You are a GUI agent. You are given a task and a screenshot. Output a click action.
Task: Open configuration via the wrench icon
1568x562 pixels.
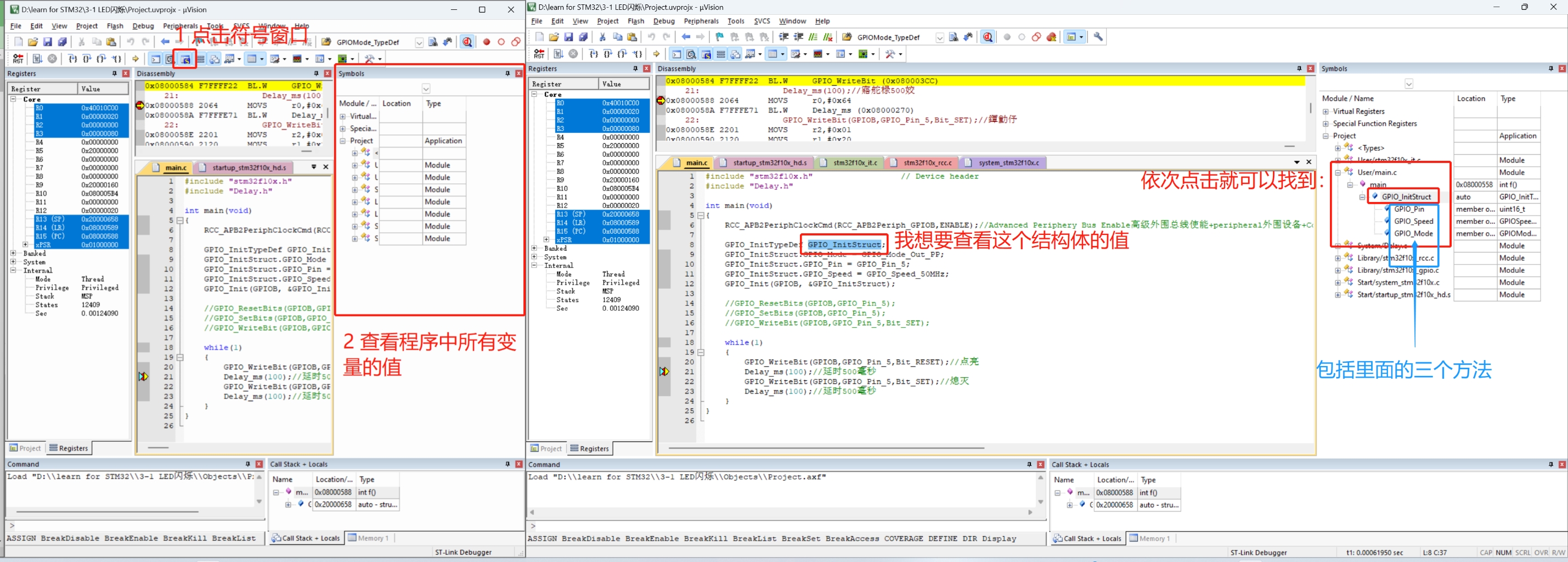(x=1098, y=37)
